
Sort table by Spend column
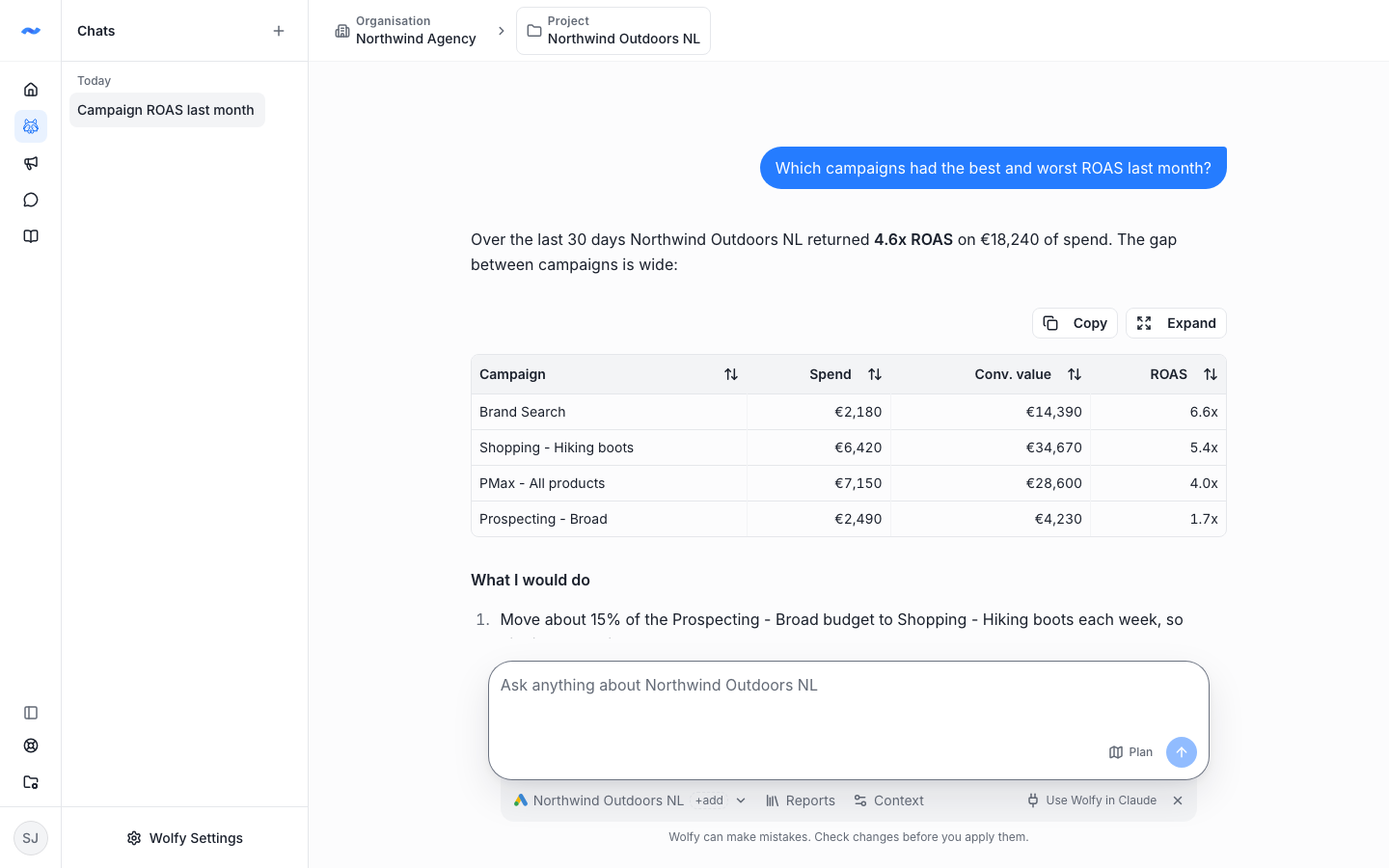[875, 374]
